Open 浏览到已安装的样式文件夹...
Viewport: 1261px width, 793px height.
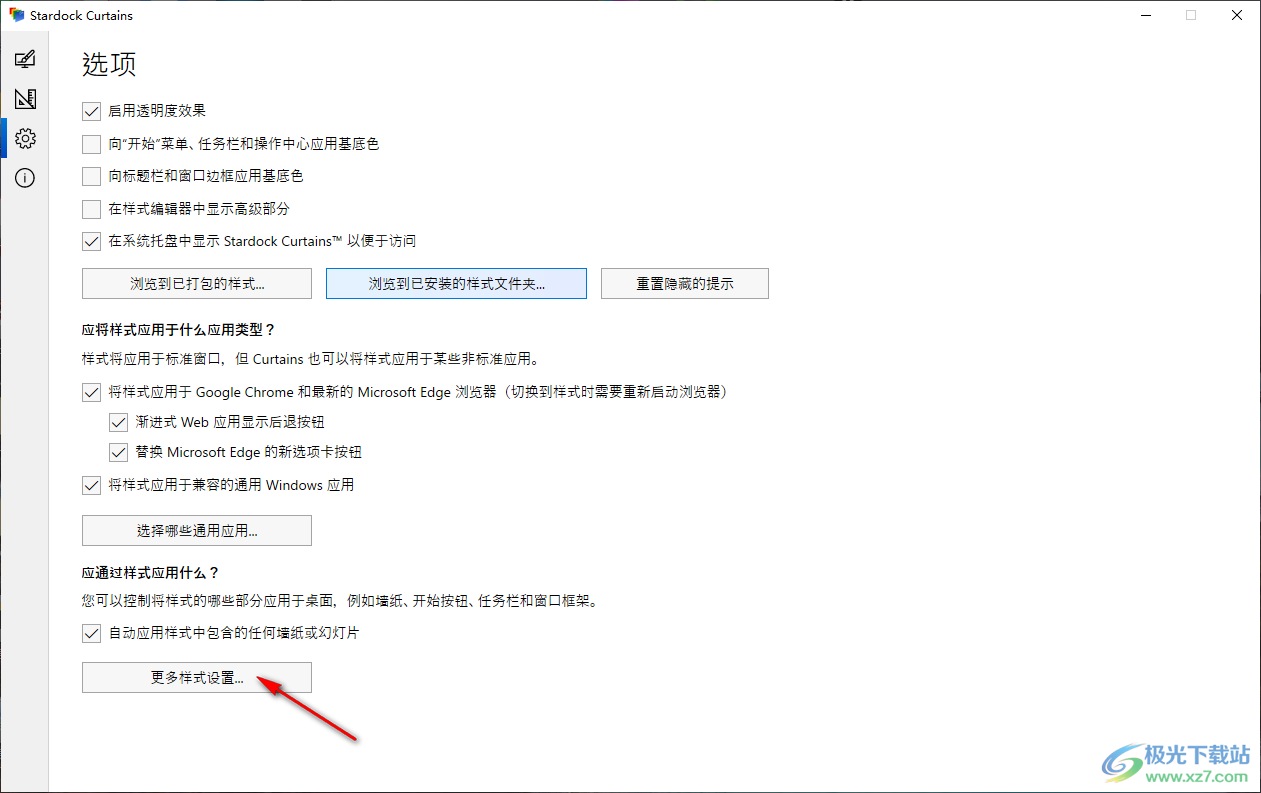[456, 283]
